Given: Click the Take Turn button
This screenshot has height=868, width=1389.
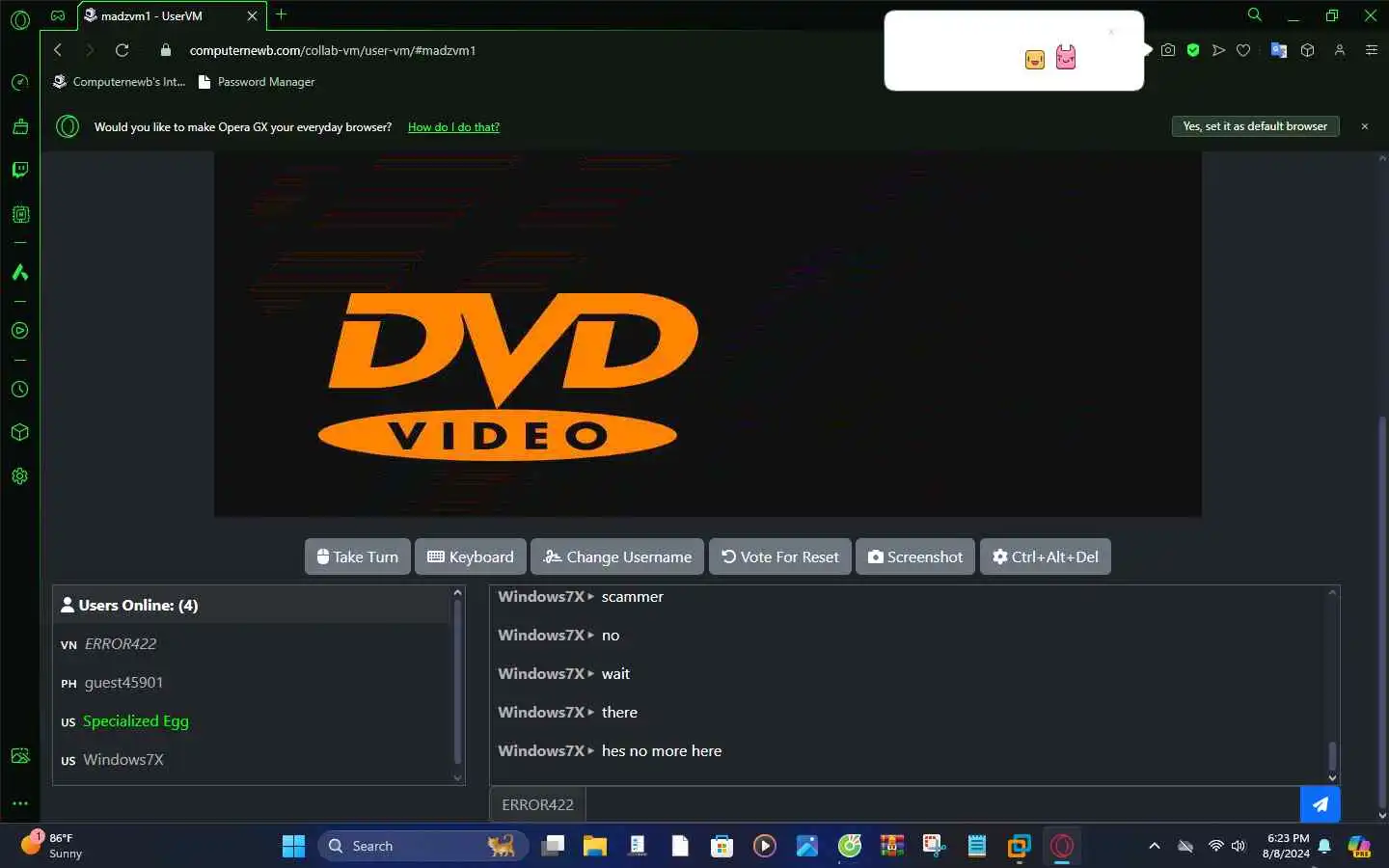Looking at the screenshot, I should click(x=358, y=556).
